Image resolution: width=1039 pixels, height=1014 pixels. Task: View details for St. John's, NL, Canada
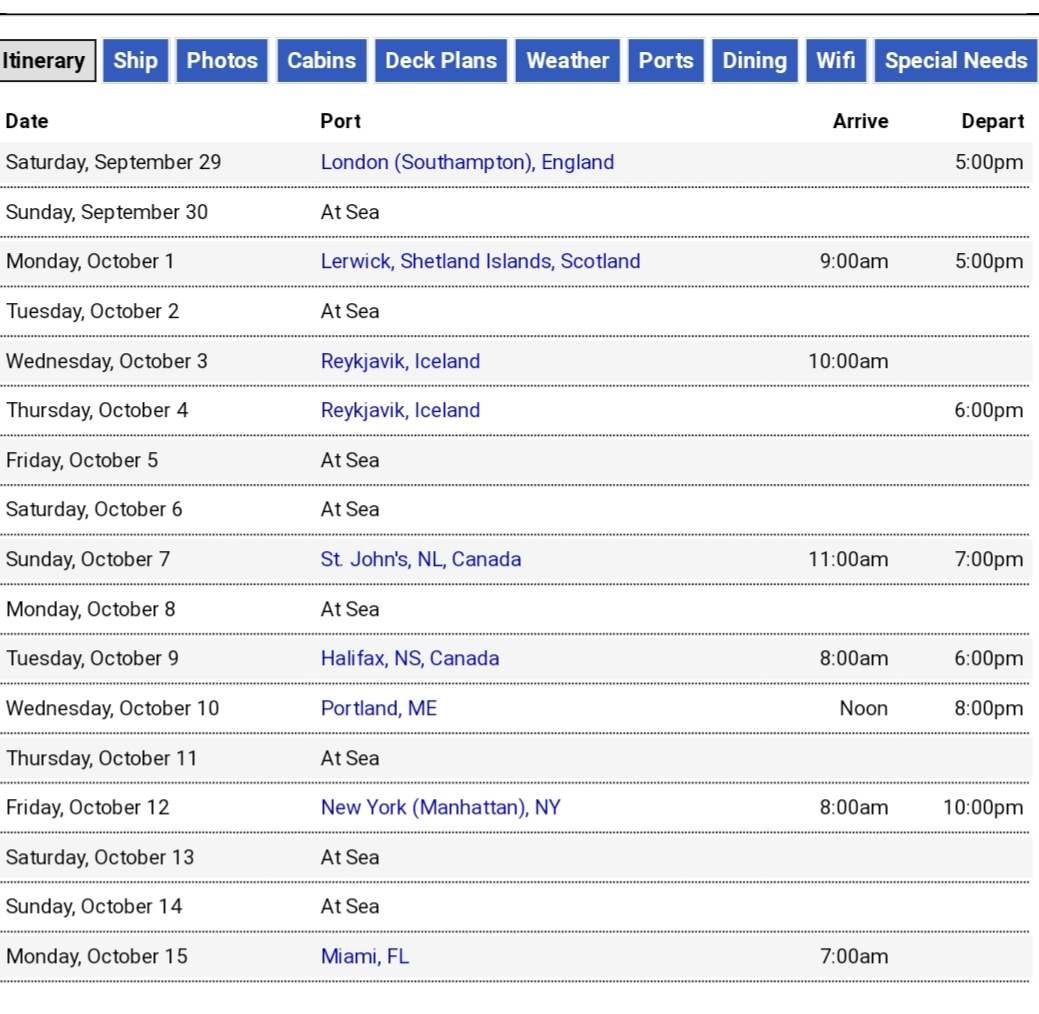pos(420,559)
